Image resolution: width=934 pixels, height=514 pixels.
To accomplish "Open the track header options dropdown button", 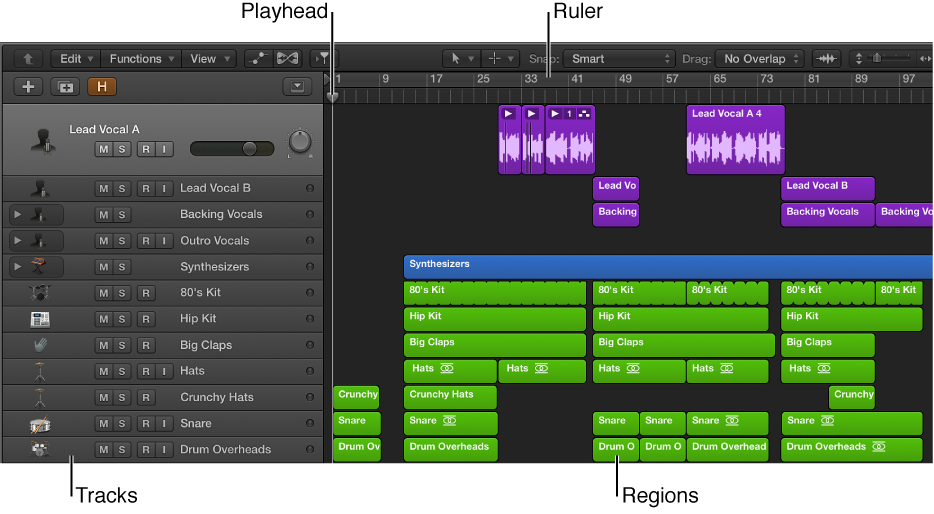I will 297,87.
